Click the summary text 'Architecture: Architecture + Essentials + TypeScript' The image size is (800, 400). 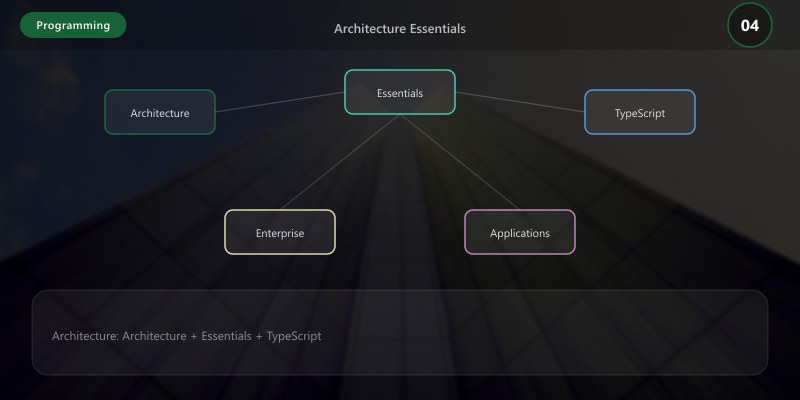187,336
